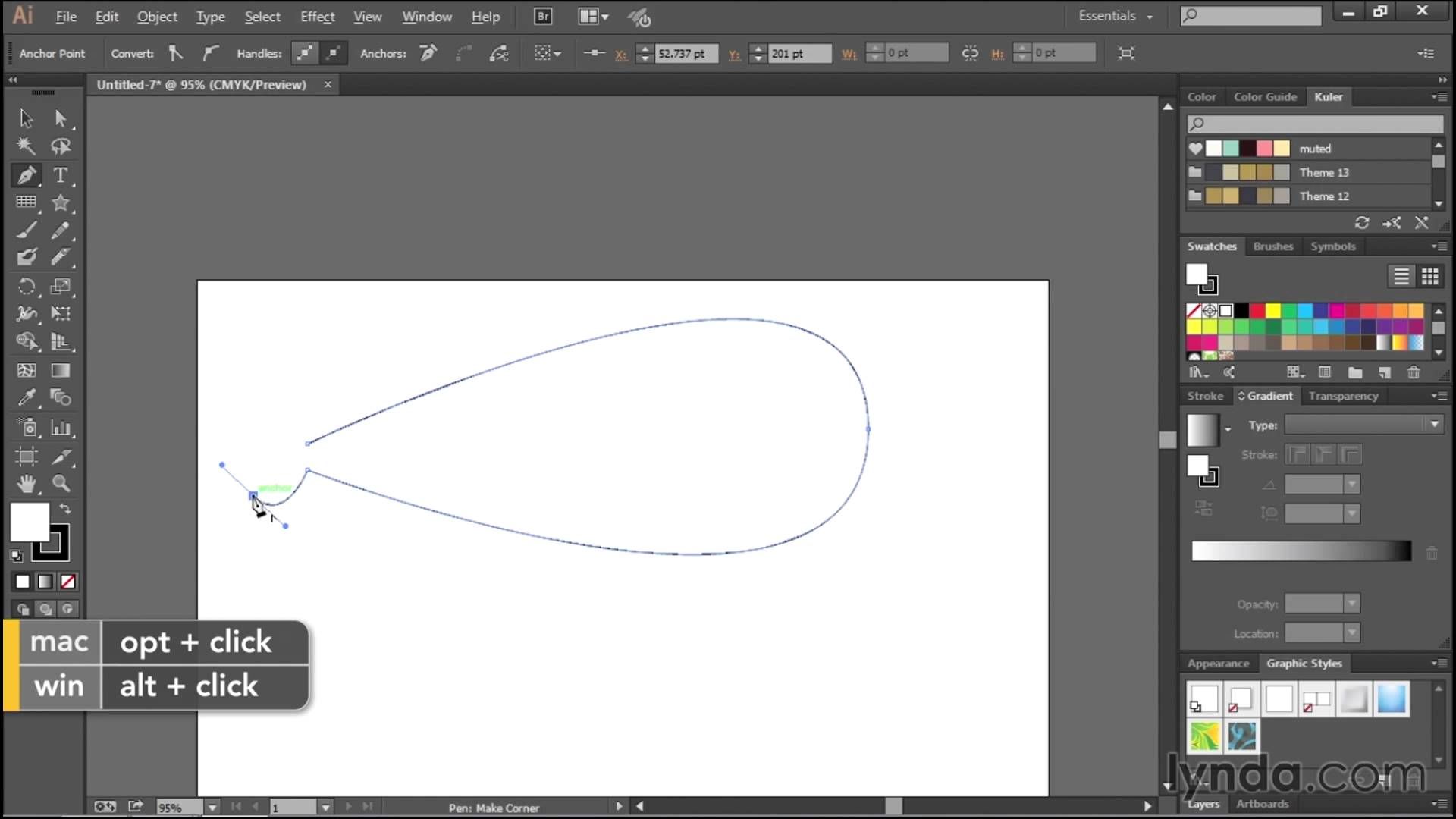Open the Essentials workspace dropdown
This screenshot has height=819, width=1456.
click(x=1115, y=16)
